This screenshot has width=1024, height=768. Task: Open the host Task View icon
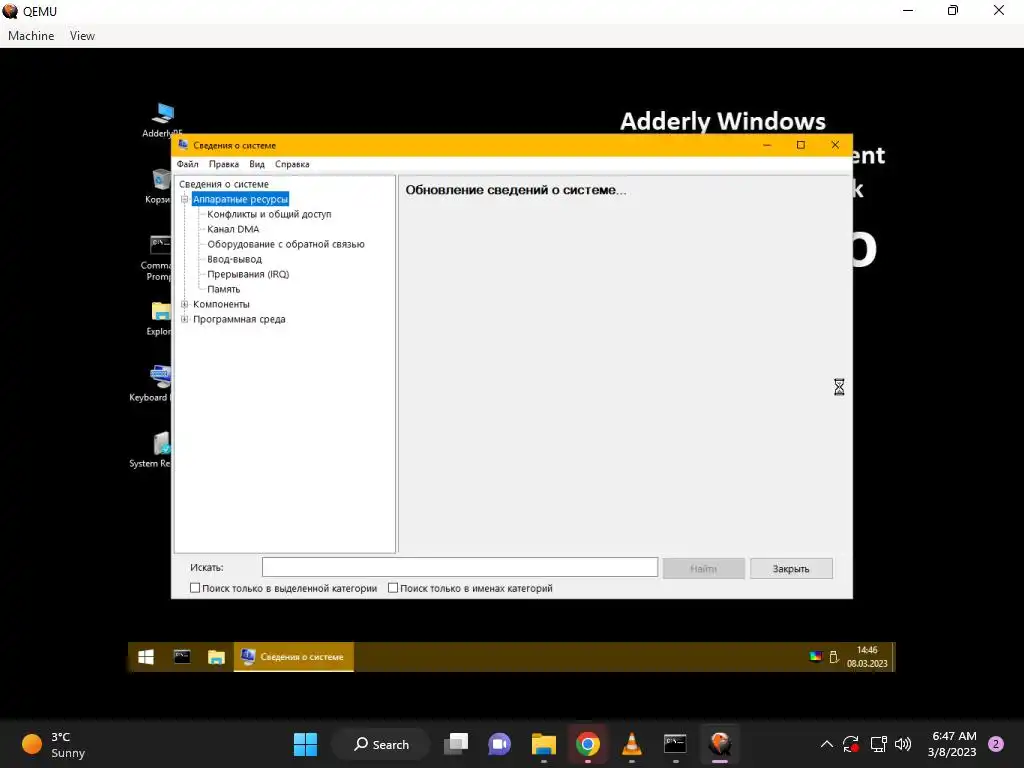pos(456,744)
